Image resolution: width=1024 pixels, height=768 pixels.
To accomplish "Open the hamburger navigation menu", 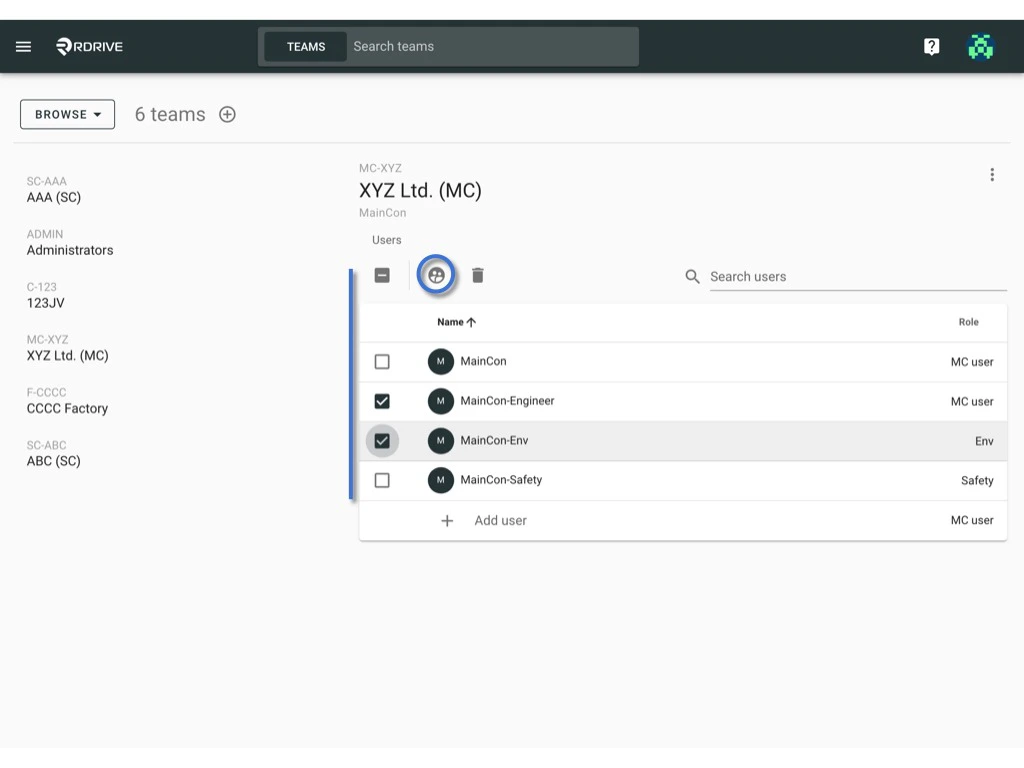I will pos(23,46).
